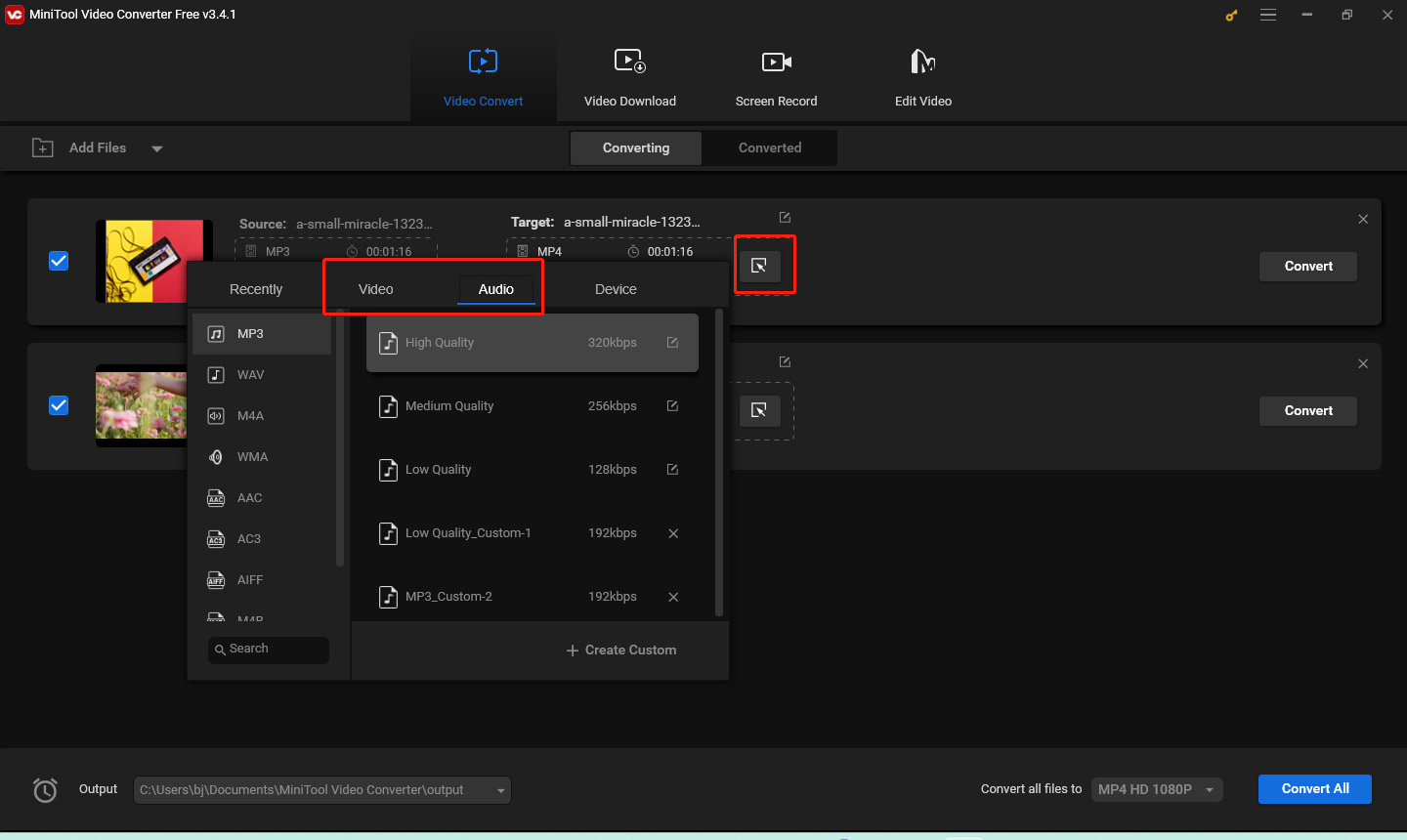The image size is (1407, 840).
Task: Choose AAC format in the list
Action: click(x=262, y=498)
